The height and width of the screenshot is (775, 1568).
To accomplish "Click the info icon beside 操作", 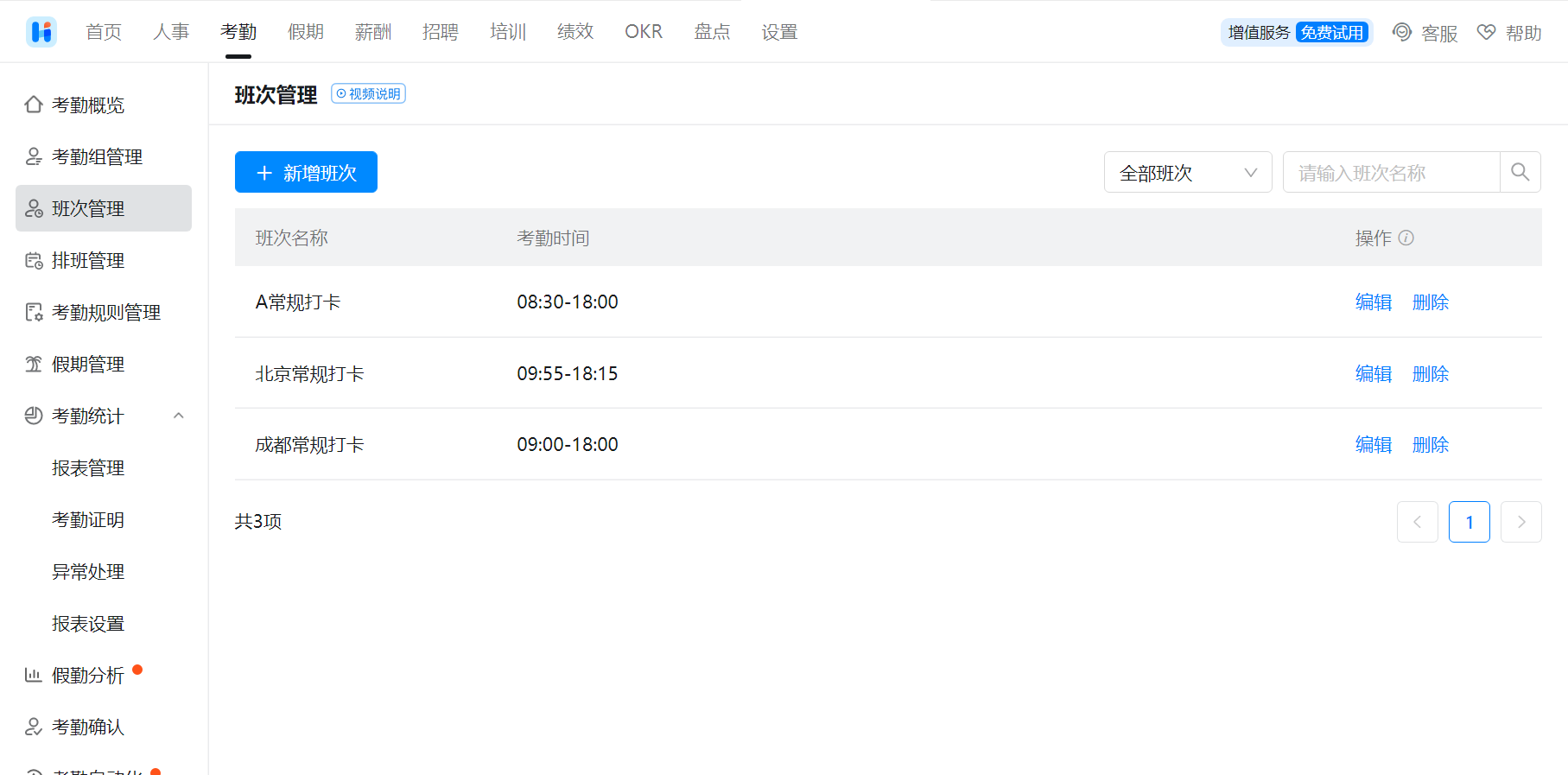I will 1406,238.
